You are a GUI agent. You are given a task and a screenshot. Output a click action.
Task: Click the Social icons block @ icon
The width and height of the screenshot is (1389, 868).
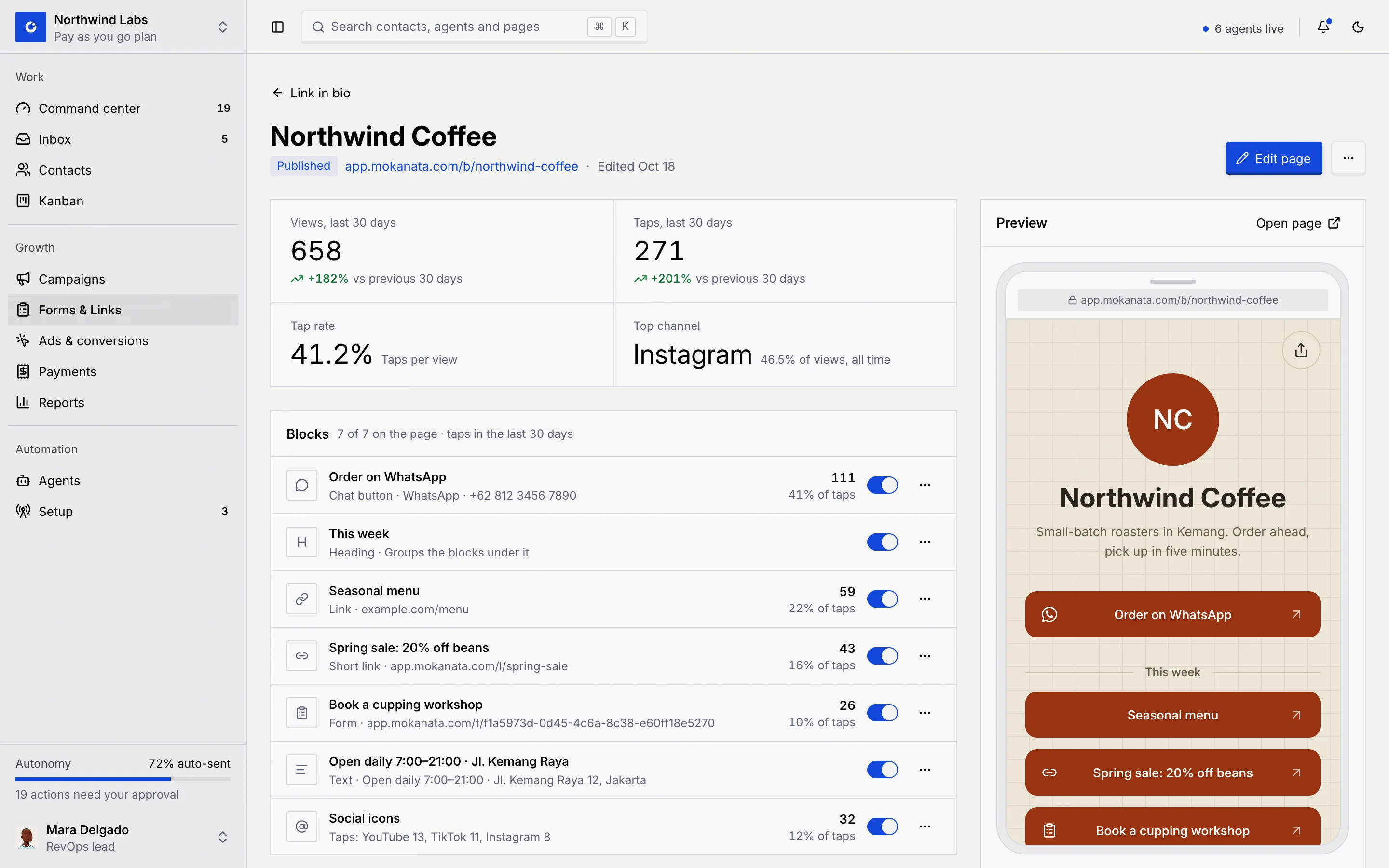(302, 827)
